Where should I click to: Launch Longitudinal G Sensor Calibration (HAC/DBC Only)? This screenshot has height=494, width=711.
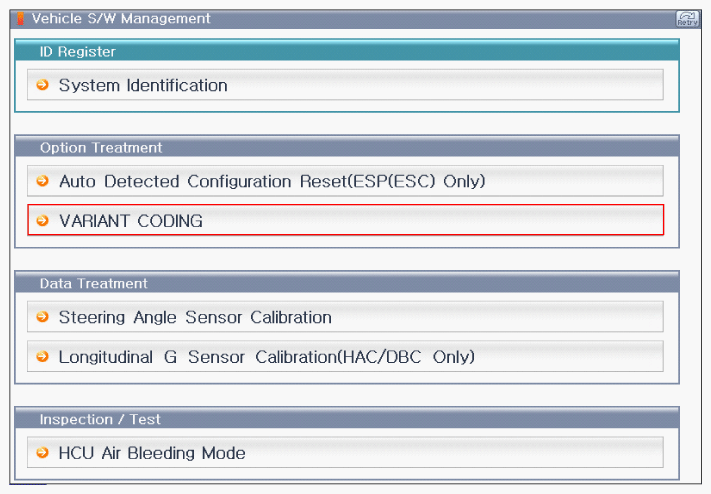(x=266, y=356)
